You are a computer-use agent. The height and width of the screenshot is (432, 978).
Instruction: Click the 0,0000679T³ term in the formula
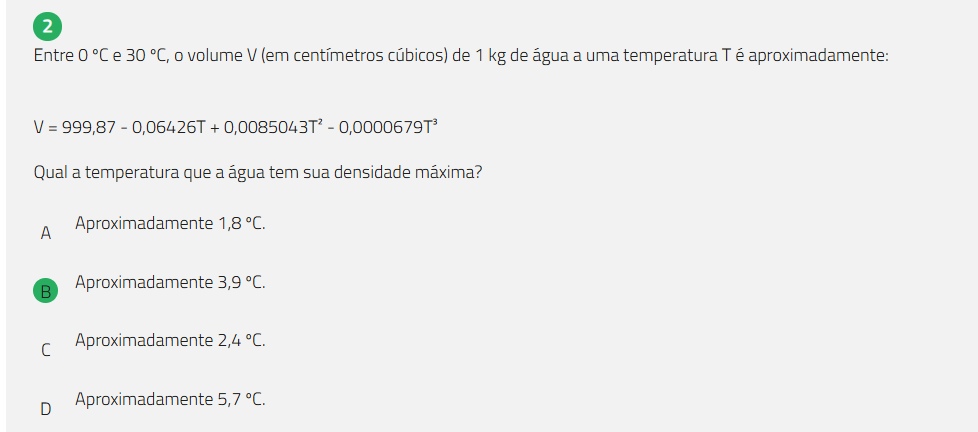[389, 127]
